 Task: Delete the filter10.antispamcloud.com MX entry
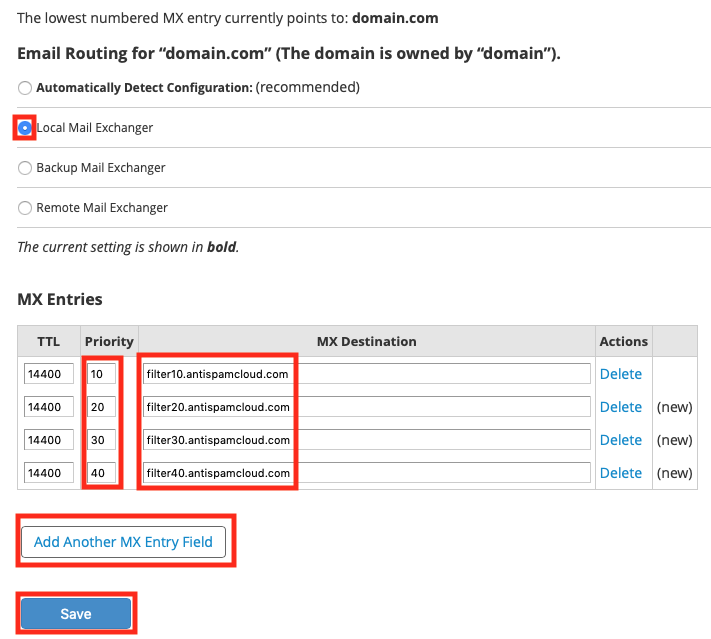[x=620, y=374]
